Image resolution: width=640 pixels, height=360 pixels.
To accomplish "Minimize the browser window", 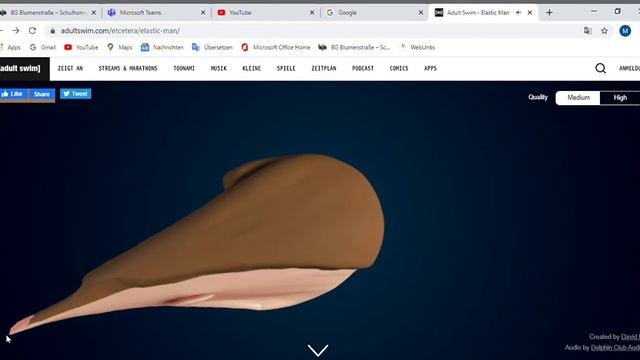I will [594, 11].
